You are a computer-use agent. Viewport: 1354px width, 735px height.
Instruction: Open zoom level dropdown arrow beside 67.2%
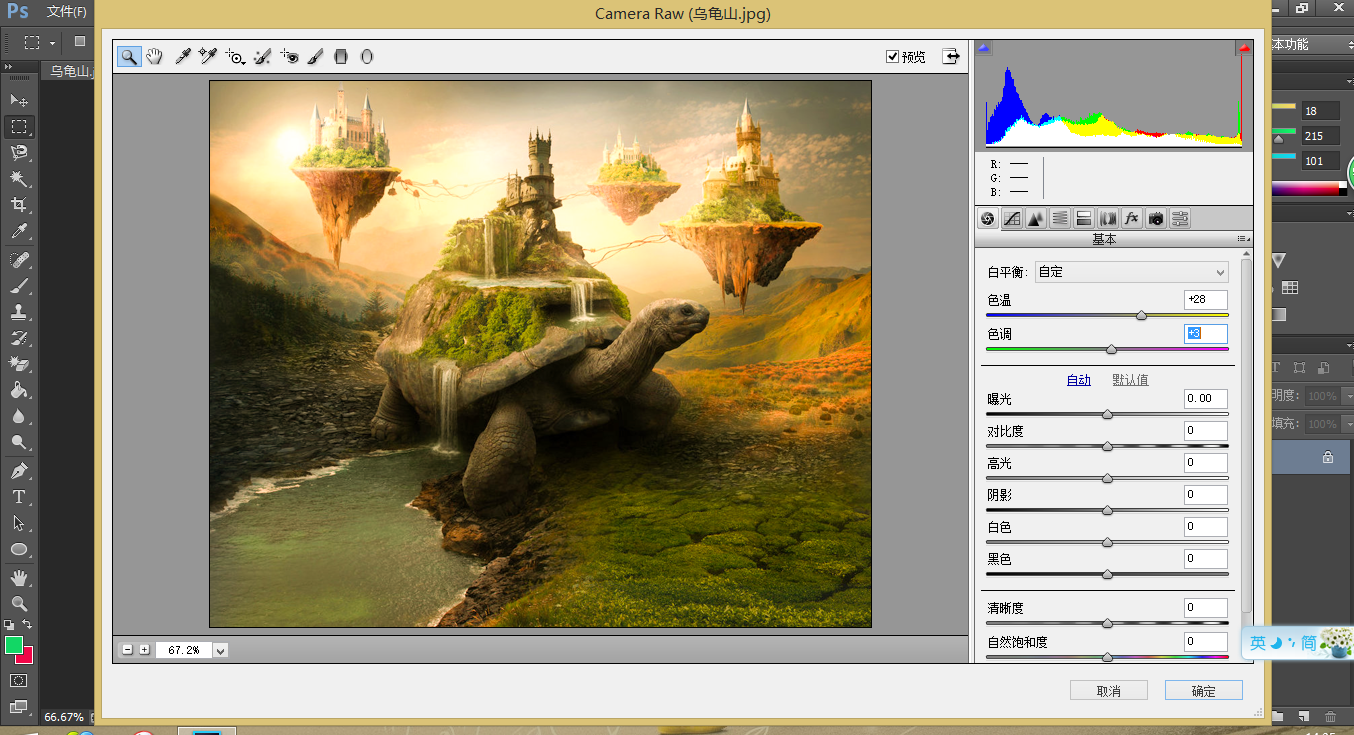pos(221,650)
